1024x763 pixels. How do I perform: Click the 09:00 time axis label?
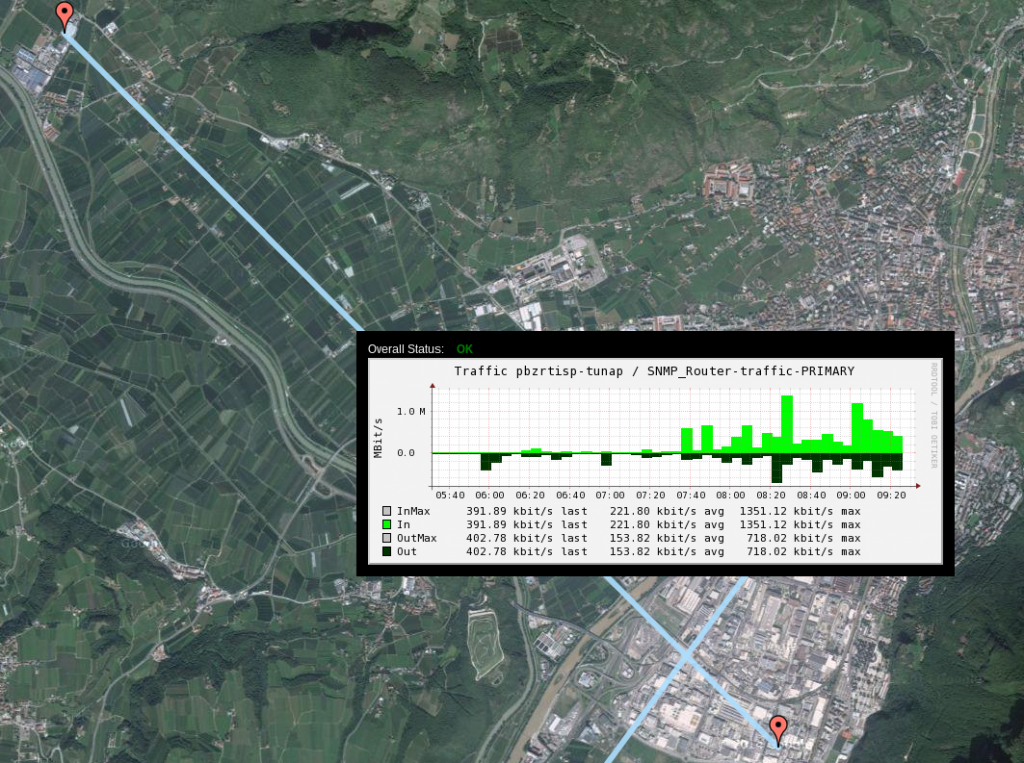pos(851,494)
